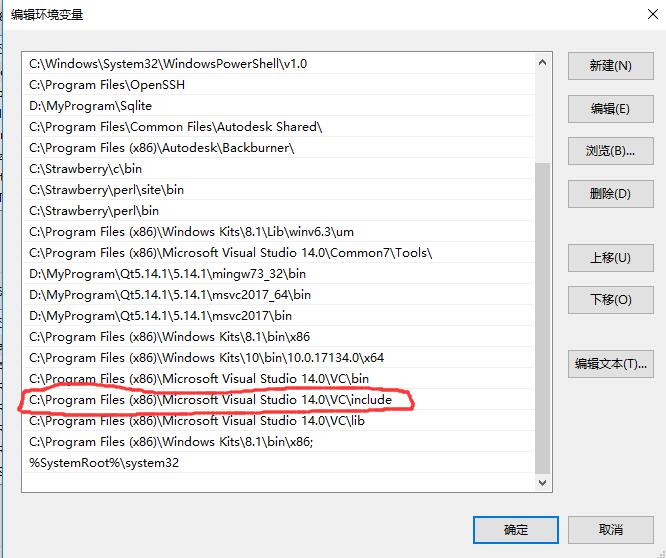Open 编辑文本(T)... text editing

[610, 364]
